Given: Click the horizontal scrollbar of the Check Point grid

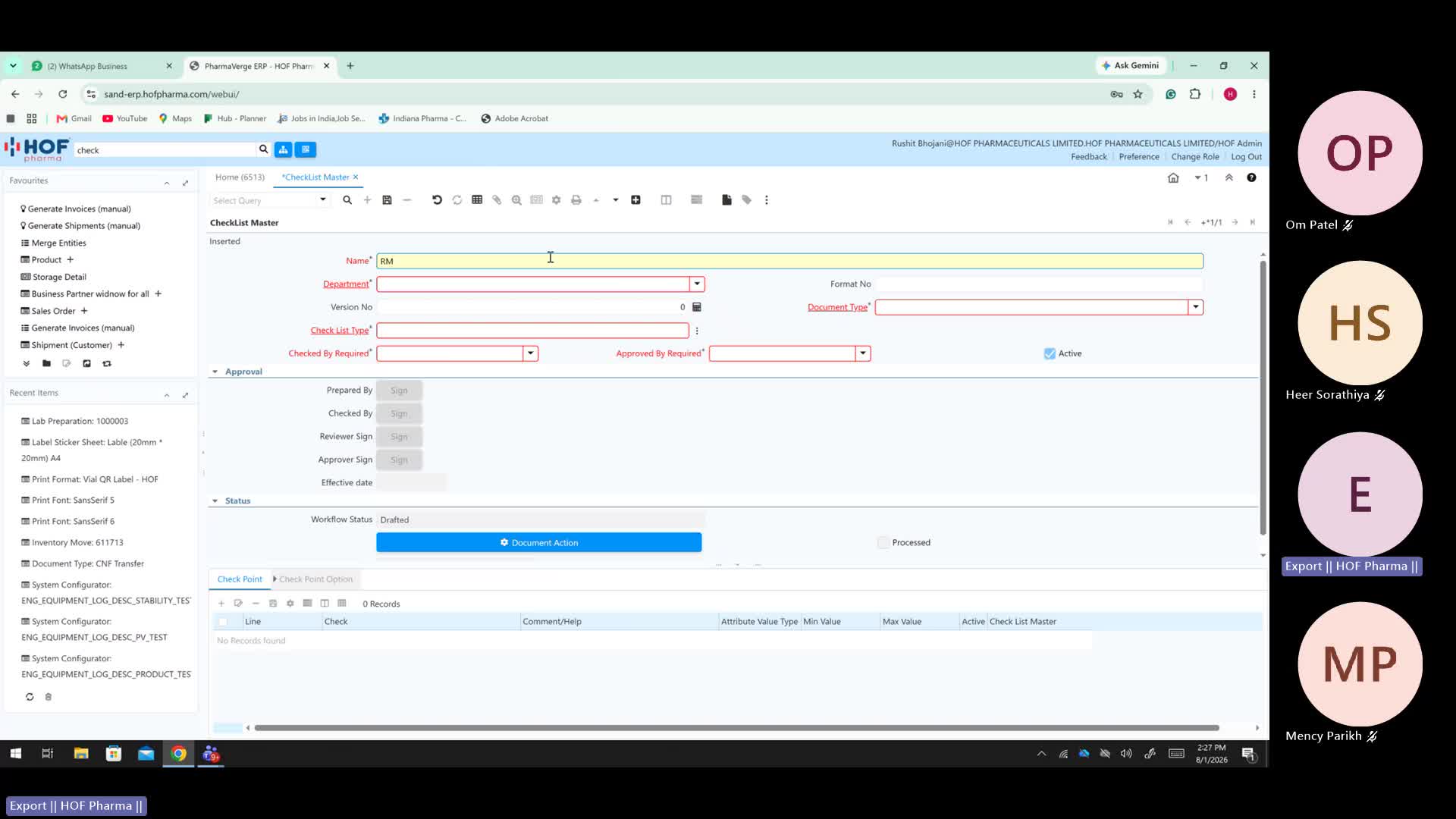Looking at the screenshot, I should [736, 728].
